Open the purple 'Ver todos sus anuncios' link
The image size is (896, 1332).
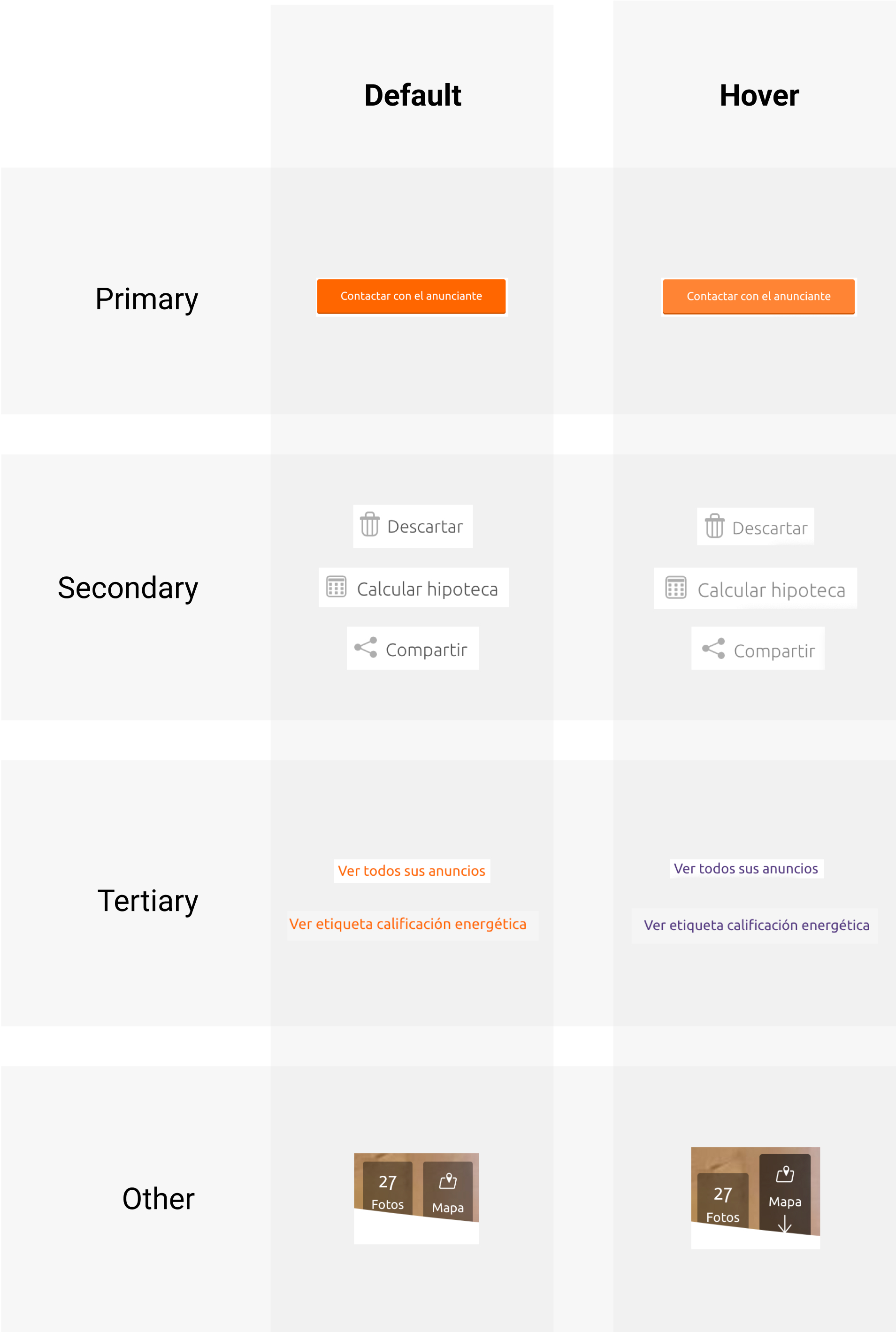[746, 869]
